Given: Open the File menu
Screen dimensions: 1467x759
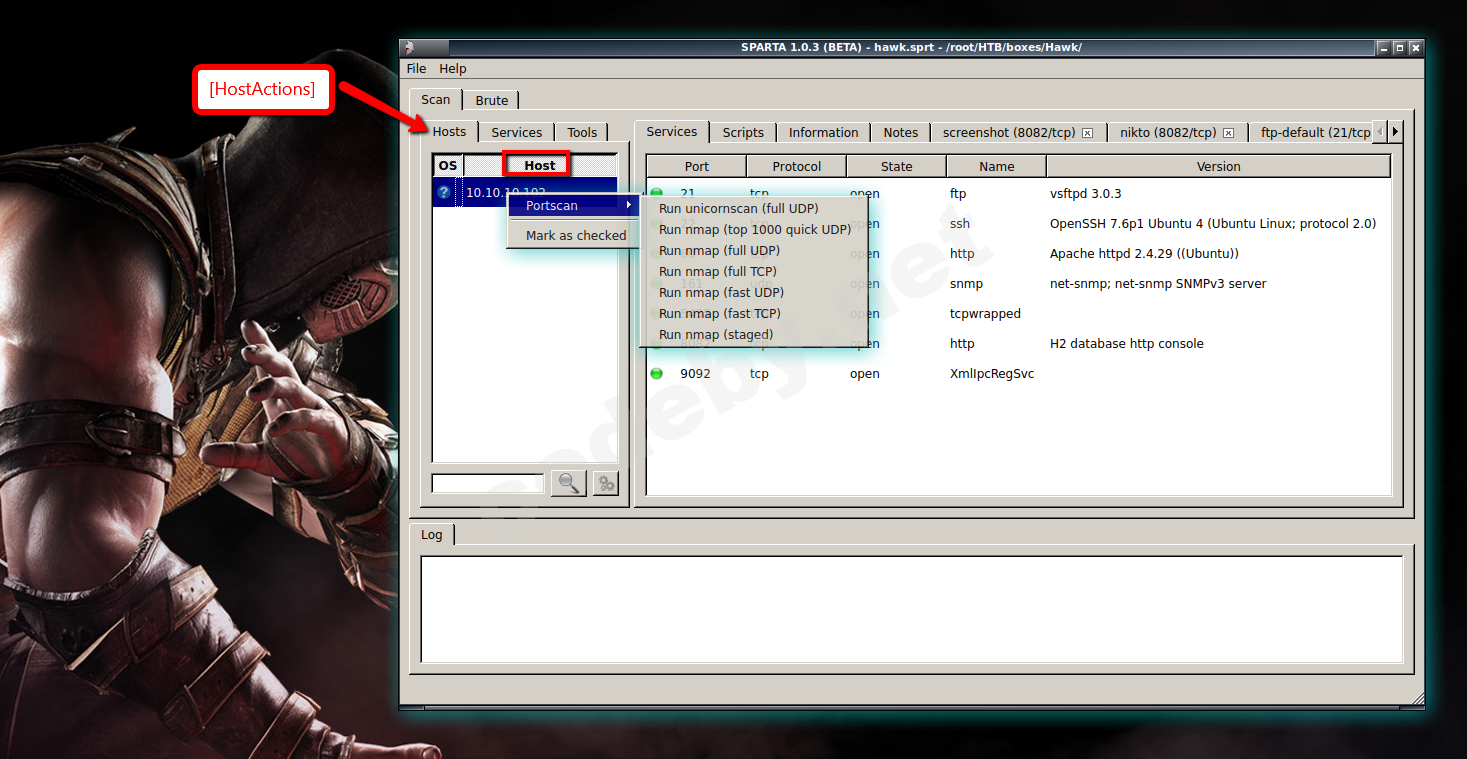Looking at the screenshot, I should pos(415,68).
